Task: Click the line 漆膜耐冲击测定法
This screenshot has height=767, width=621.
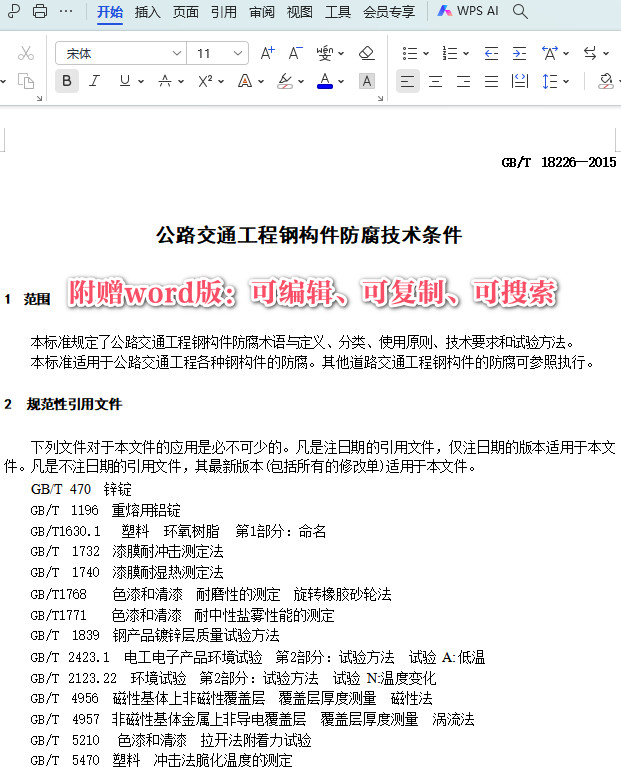Action: click(x=168, y=551)
